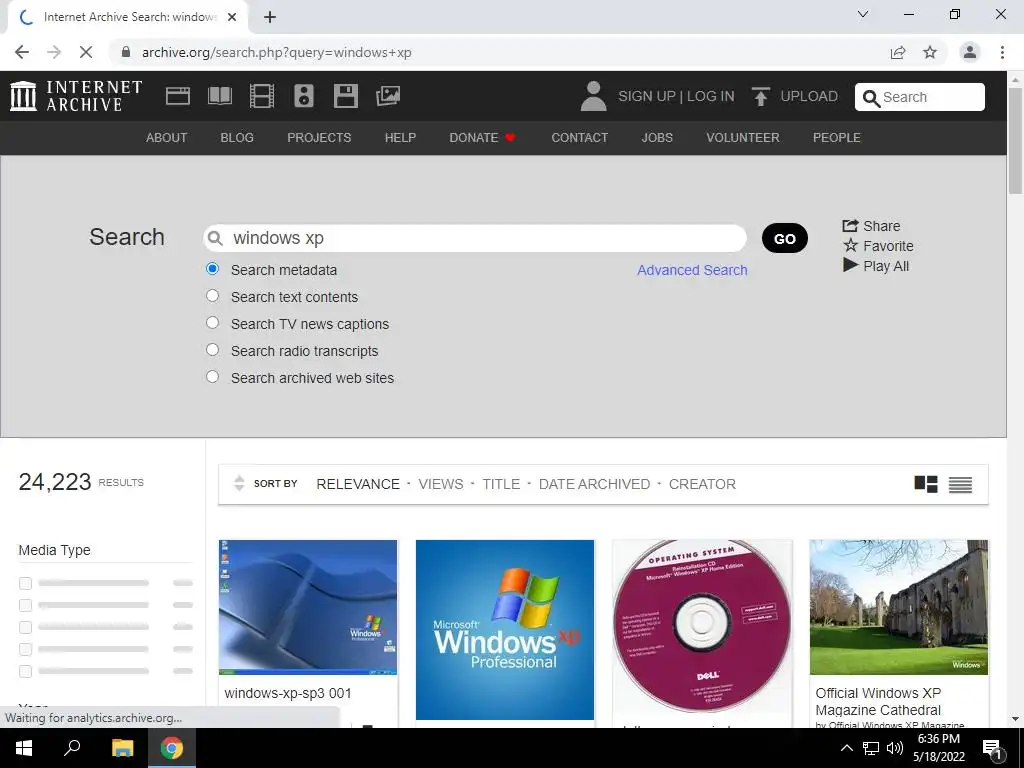This screenshot has height=768, width=1024.
Task: Open the Chrome profile icon
Action: click(x=970, y=52)
